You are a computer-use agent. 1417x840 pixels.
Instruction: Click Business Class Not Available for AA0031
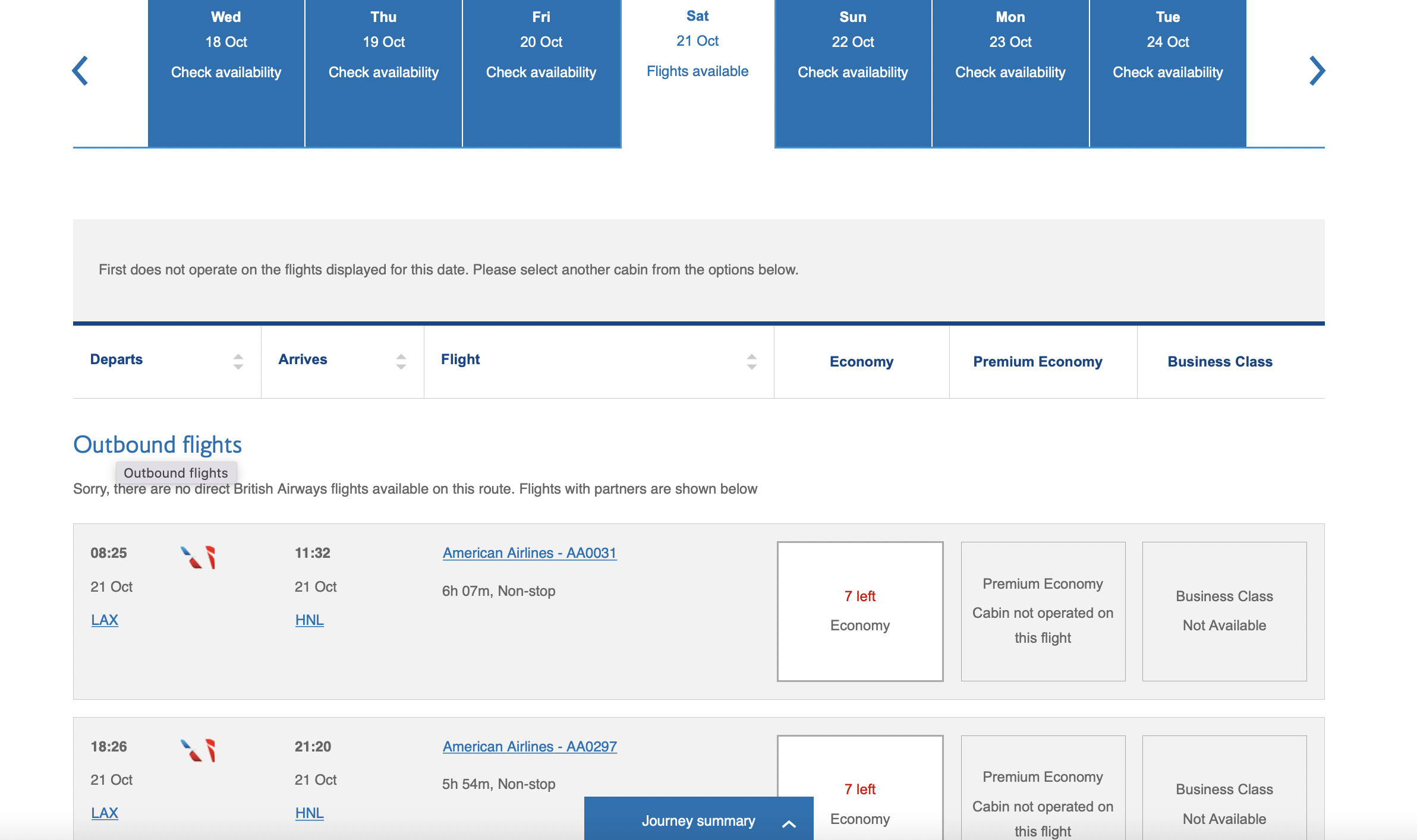pos(1224,611)
